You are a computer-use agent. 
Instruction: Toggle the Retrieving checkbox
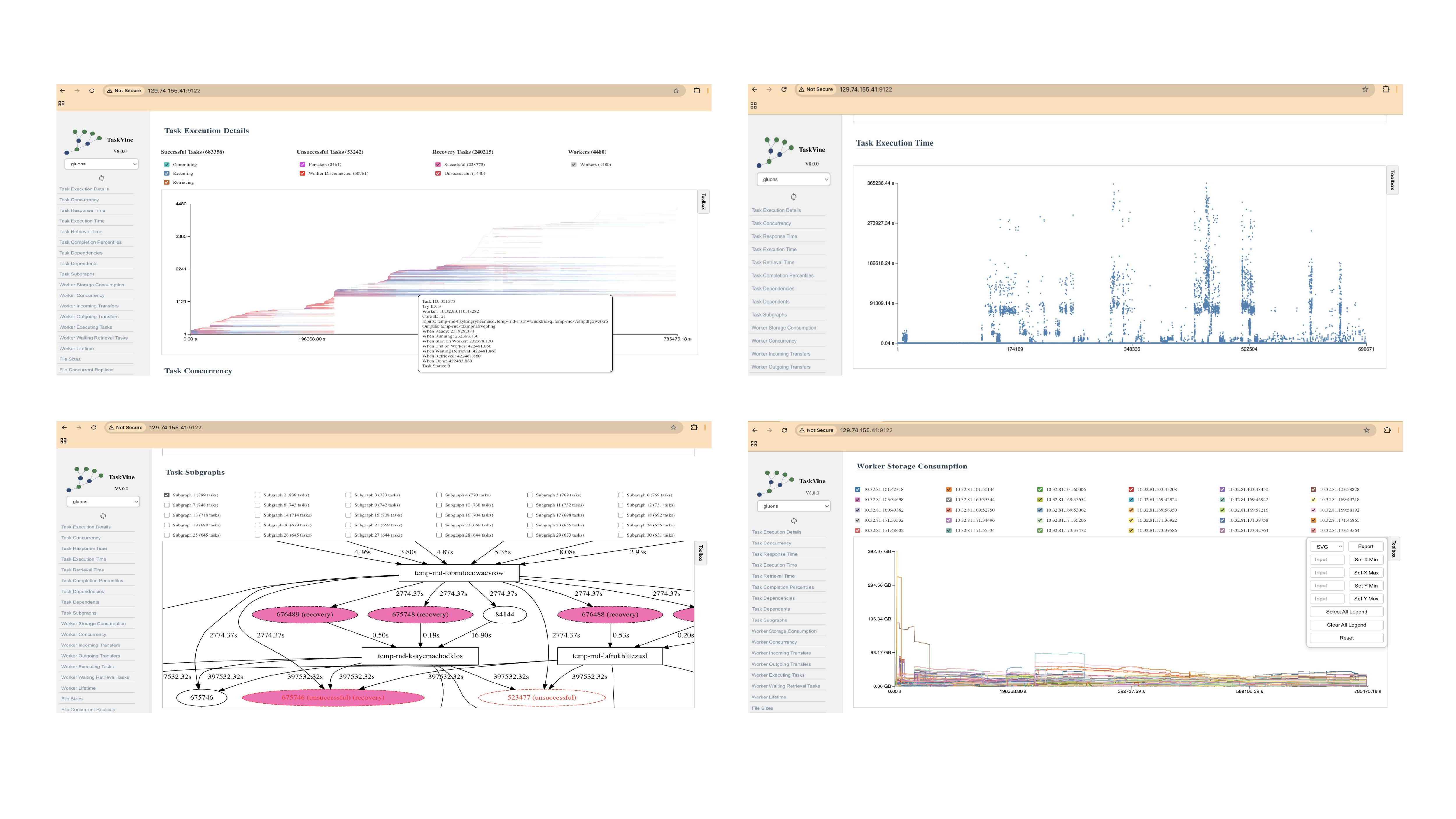167,182
